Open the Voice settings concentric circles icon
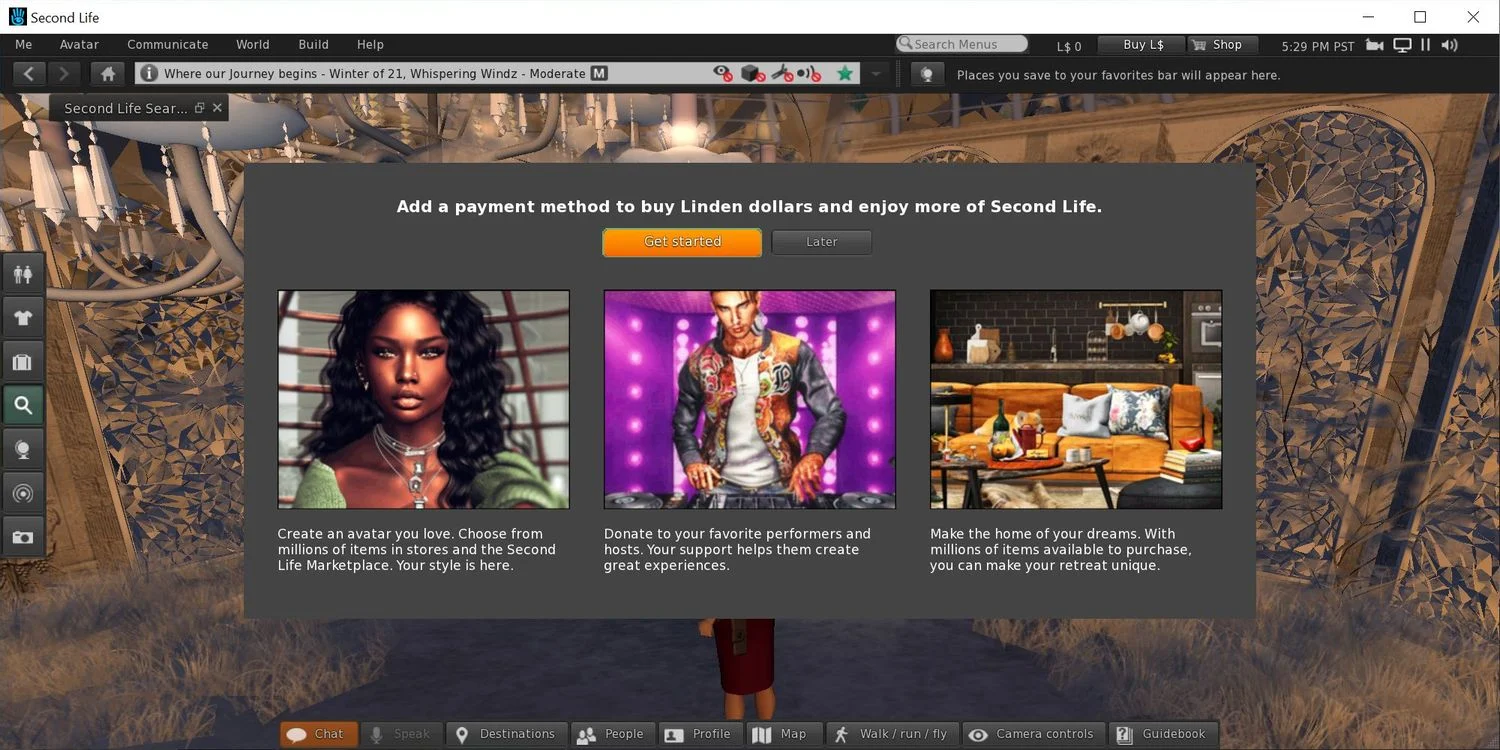The image size is (1500, 750). coord(22,493)
